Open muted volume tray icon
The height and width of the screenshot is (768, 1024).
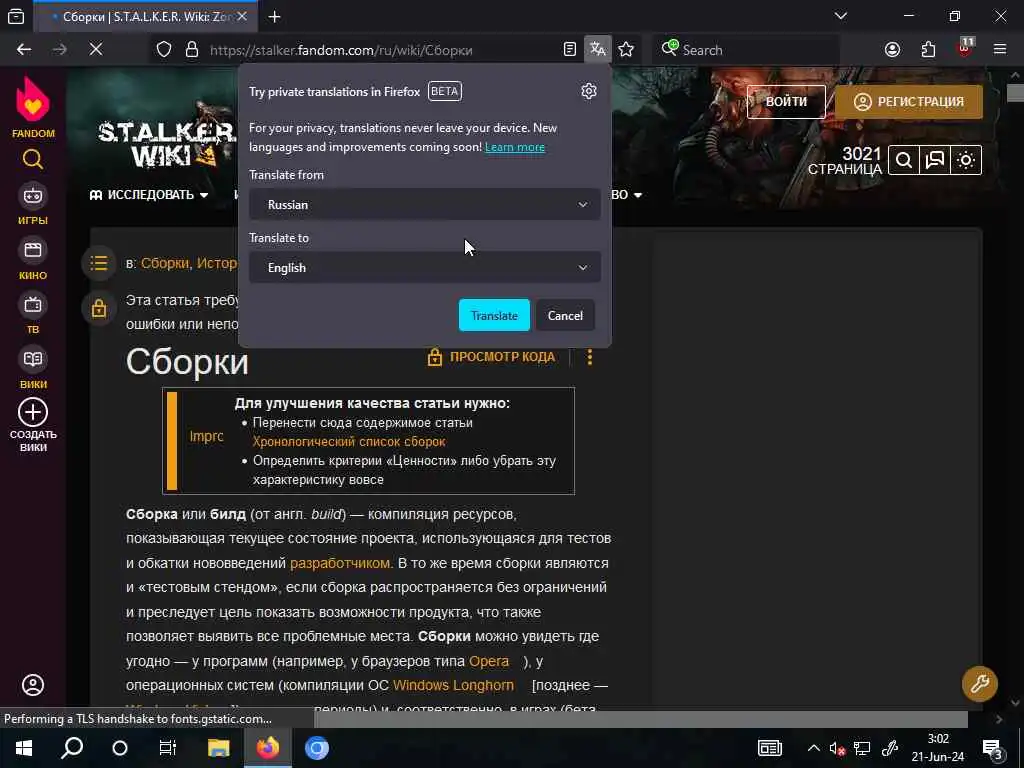click(x=837, y=748)
